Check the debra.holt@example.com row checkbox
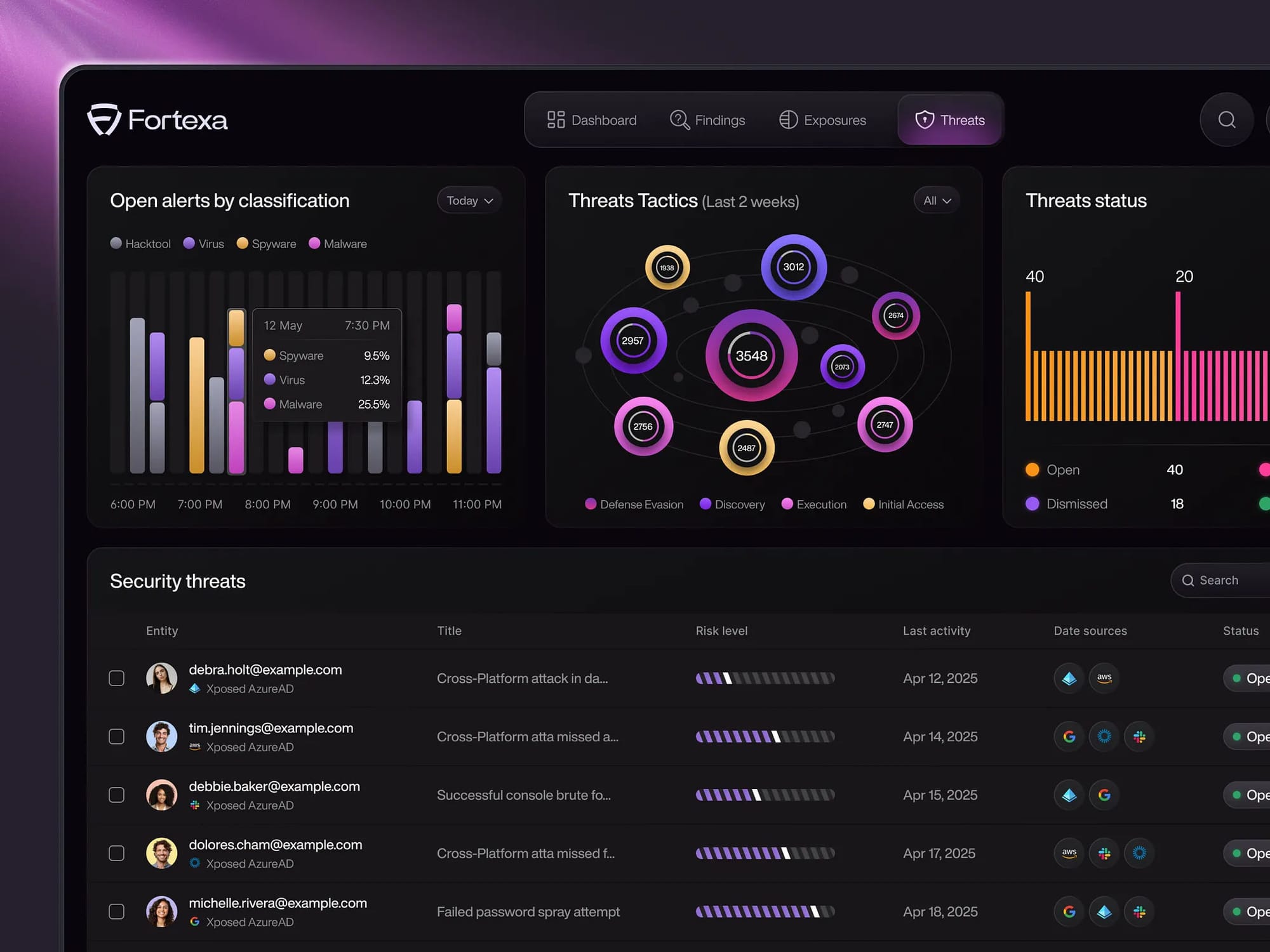This screenshot has height=952, width=1270. (116, 678)
